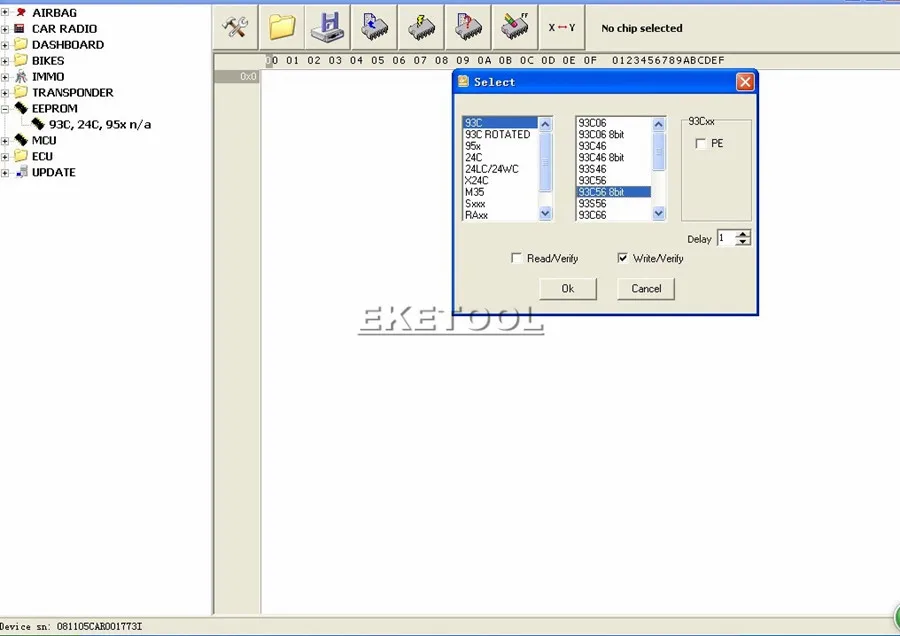Click chip type list scroll-up arrow
Screen dimensions: 900x636
[658, 124]
